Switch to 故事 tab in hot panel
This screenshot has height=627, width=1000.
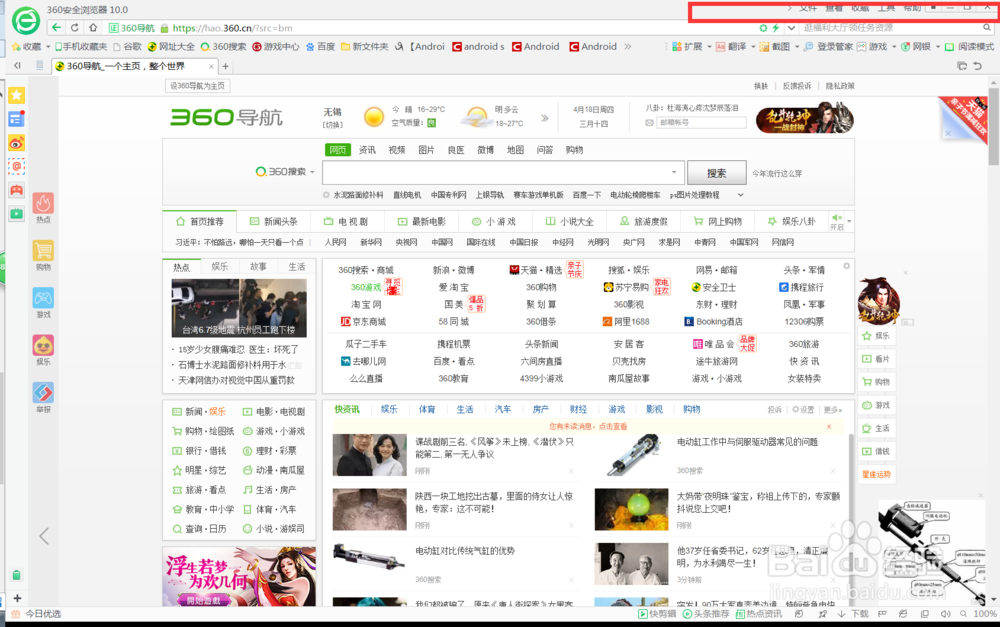pyautogui.click(x=258, y=267)
